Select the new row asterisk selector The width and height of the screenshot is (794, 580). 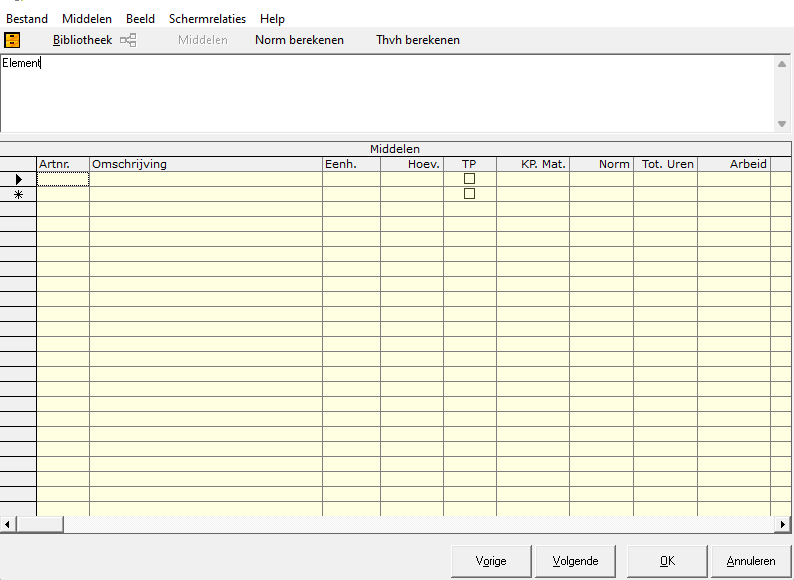(18, 194)
